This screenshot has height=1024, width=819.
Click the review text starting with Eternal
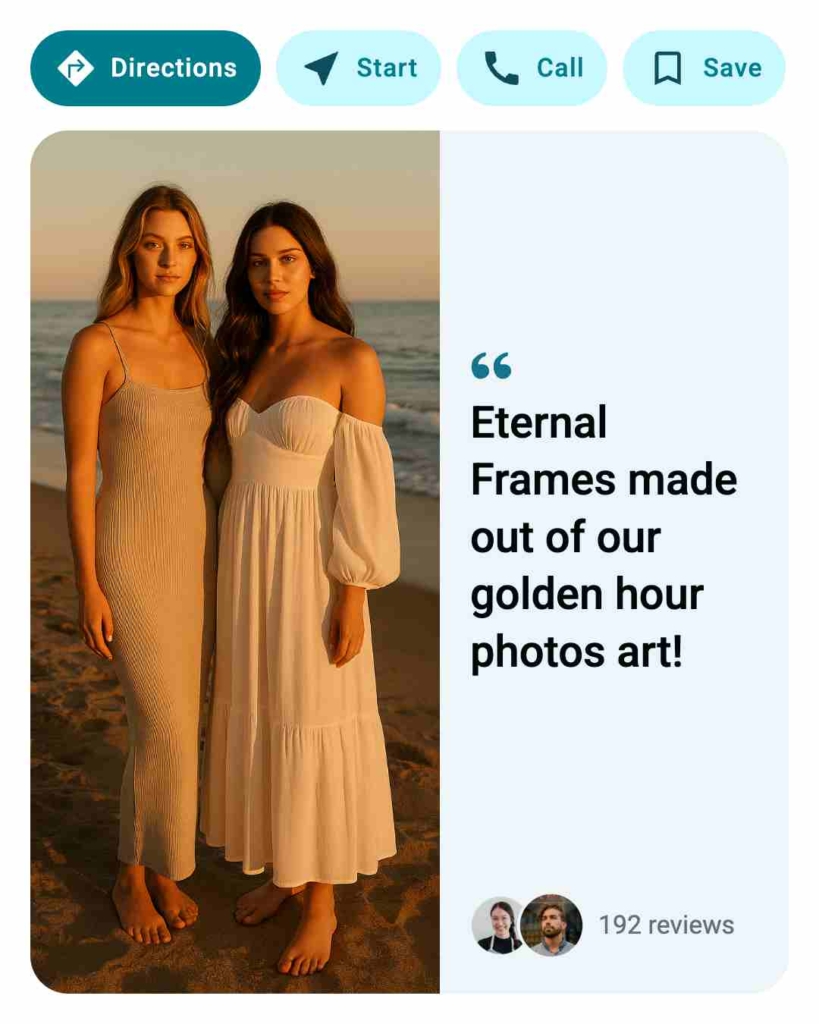tap(604, 537)
